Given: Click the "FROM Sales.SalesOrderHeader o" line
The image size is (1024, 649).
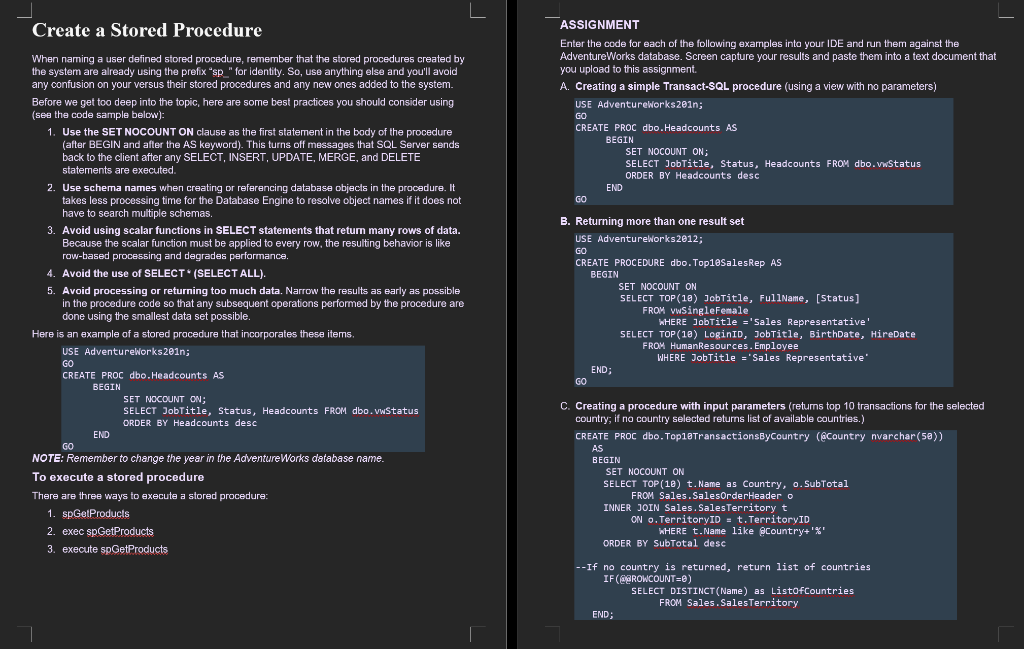Looking at the screenshot, I should click(x=712, y=496).
